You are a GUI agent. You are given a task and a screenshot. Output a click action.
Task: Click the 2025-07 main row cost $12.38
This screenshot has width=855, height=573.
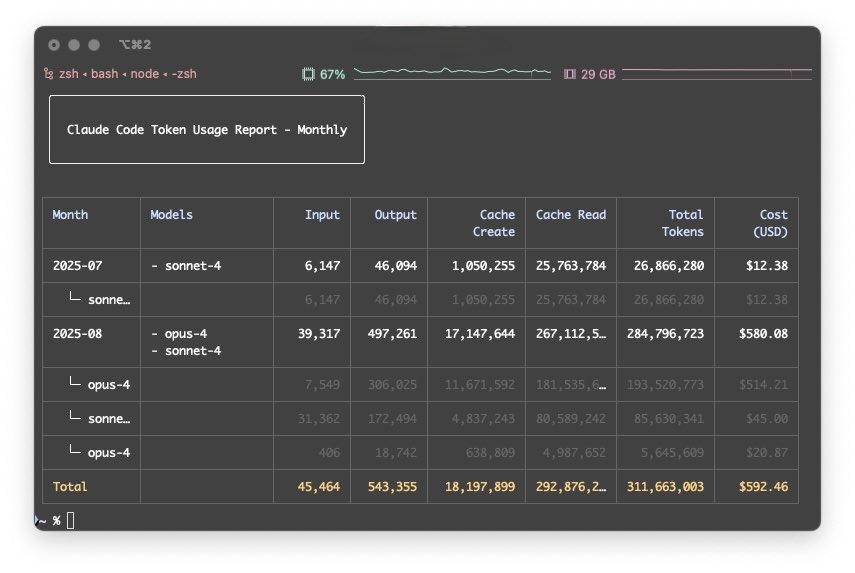[767, 266]
